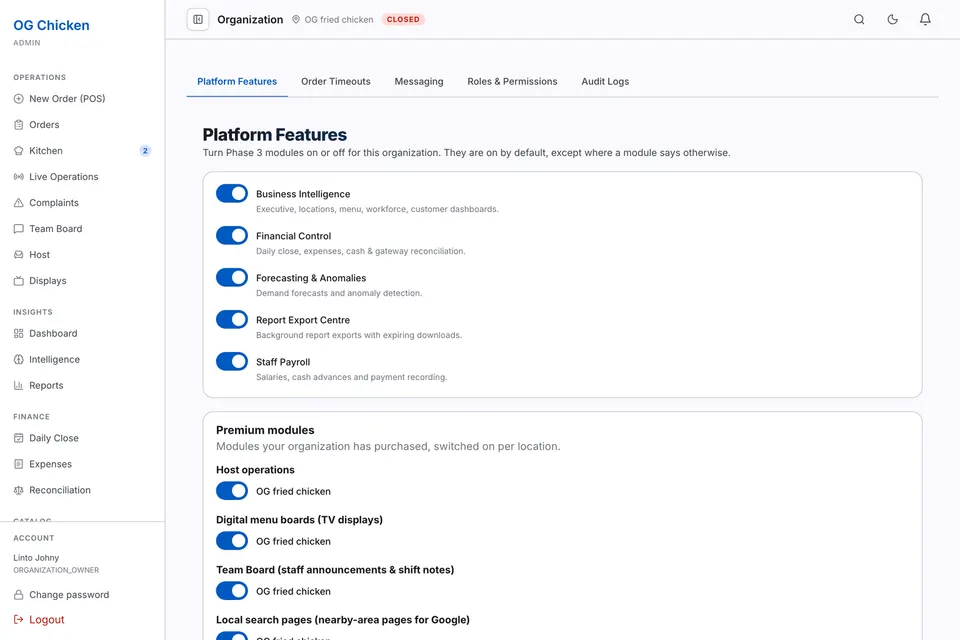The image size is (960, 640).
Task: Switch to the Messaging tab
Action: point(419,81)
